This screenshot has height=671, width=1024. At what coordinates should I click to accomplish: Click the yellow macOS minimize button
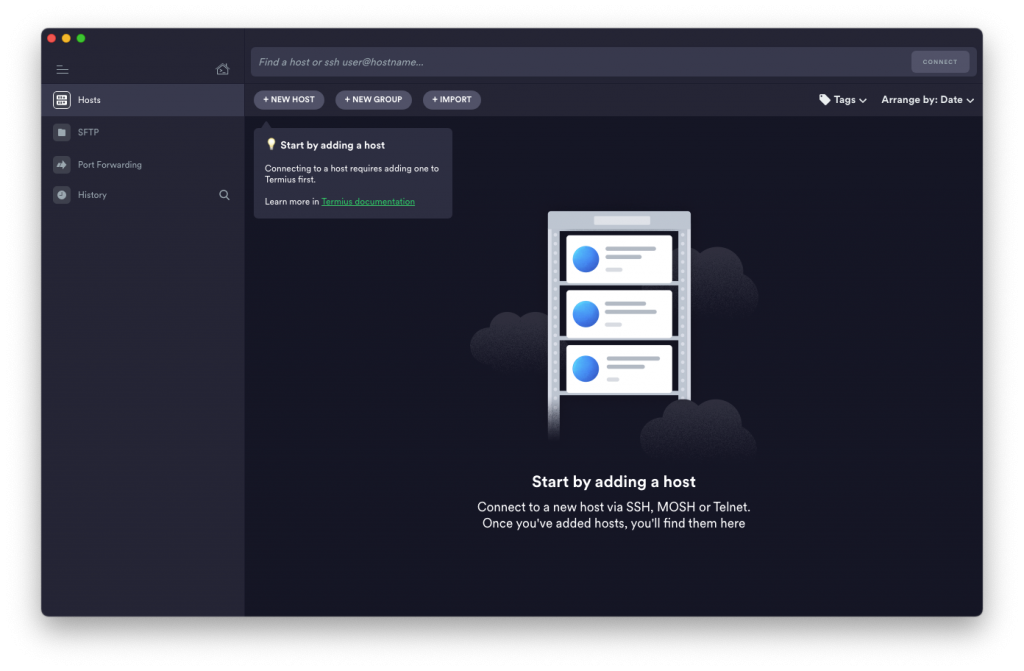[x=66, y=39]
